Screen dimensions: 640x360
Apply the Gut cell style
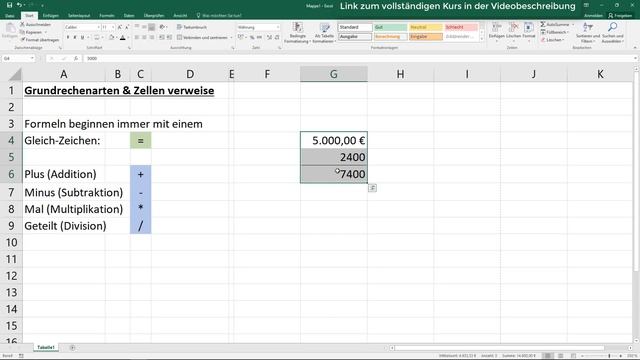[390, 27]
